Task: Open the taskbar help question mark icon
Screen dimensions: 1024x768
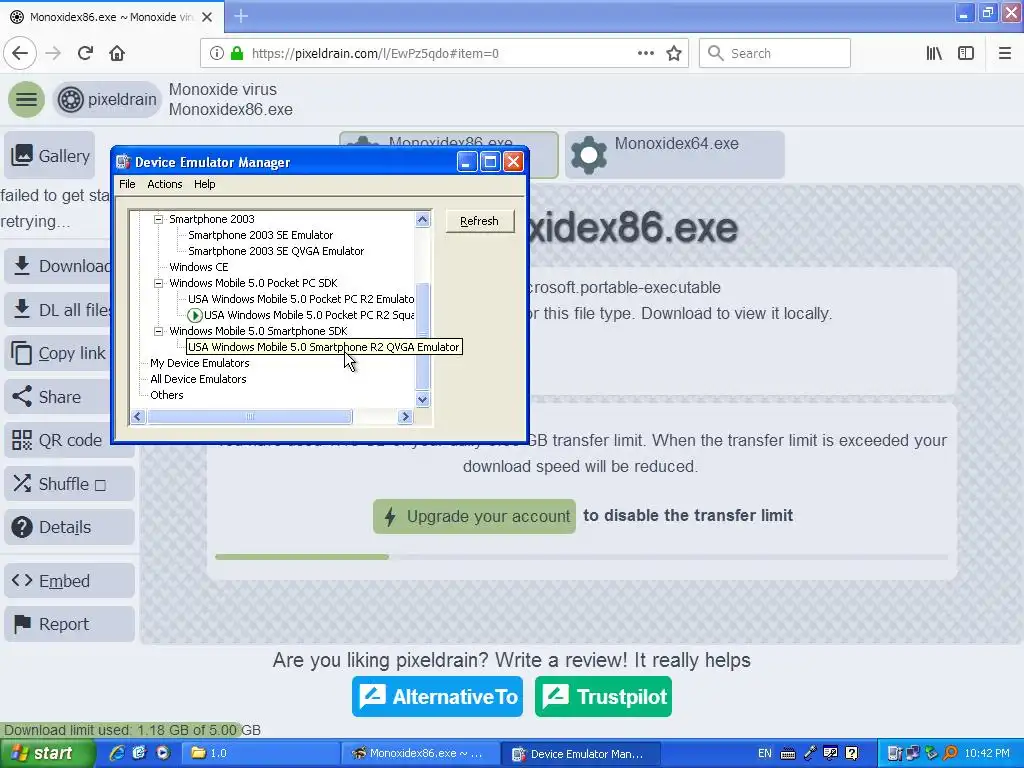Action: pyautogui.click(x=852, y=753)
